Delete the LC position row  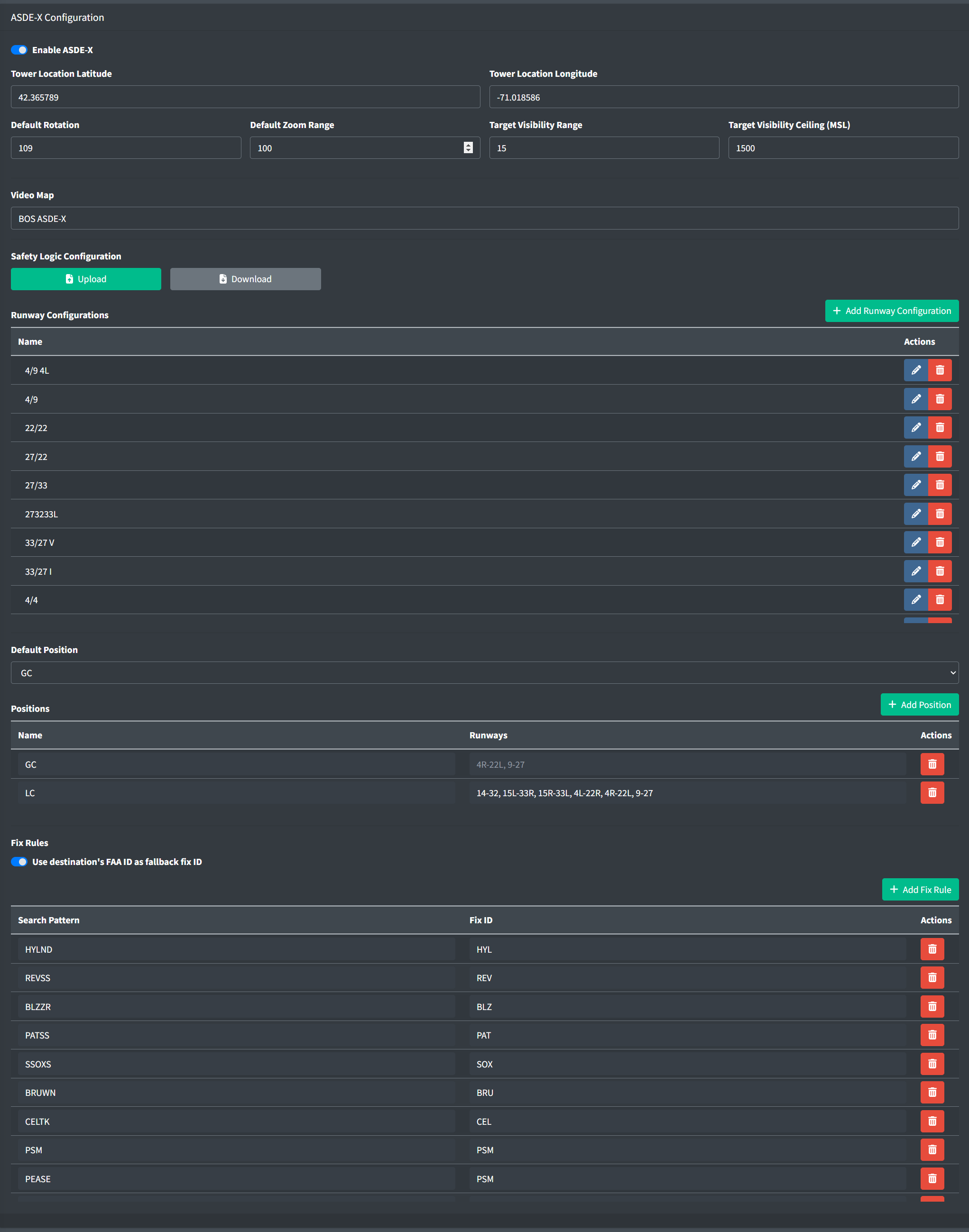[932, 792]
